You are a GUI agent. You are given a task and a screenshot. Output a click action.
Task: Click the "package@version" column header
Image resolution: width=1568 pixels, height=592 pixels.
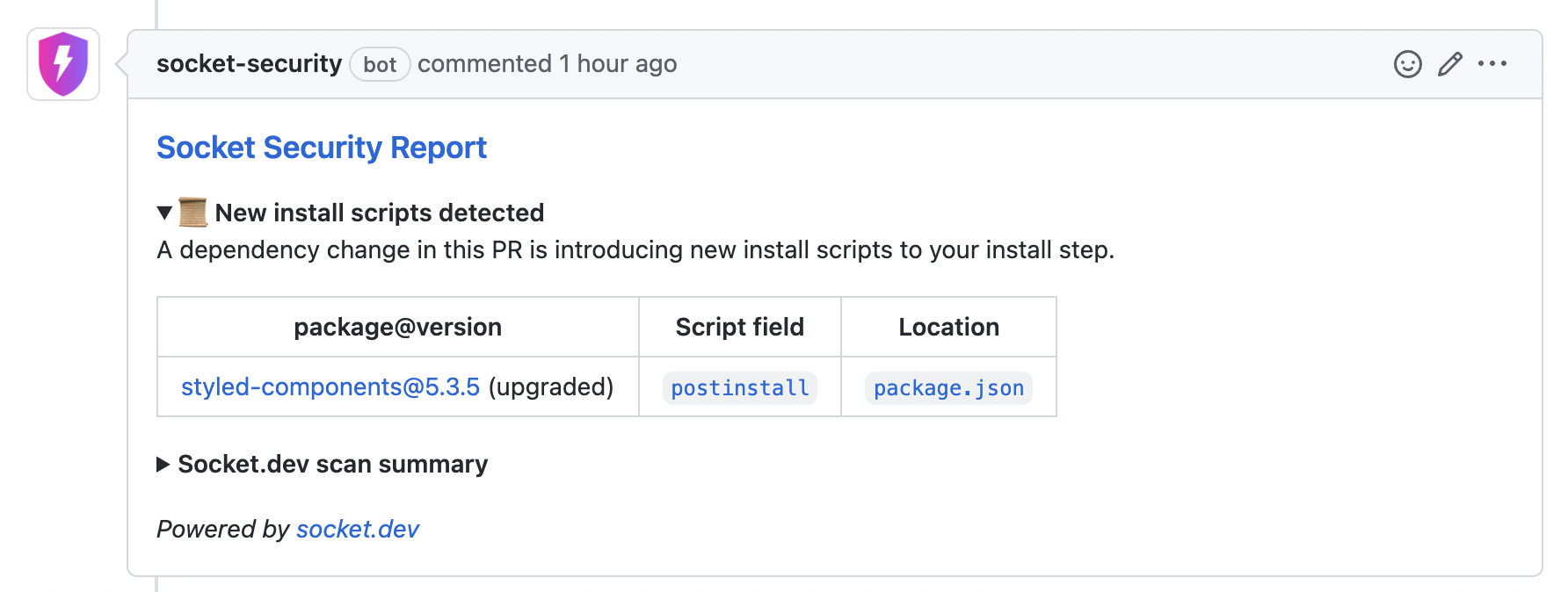point(397,328)
